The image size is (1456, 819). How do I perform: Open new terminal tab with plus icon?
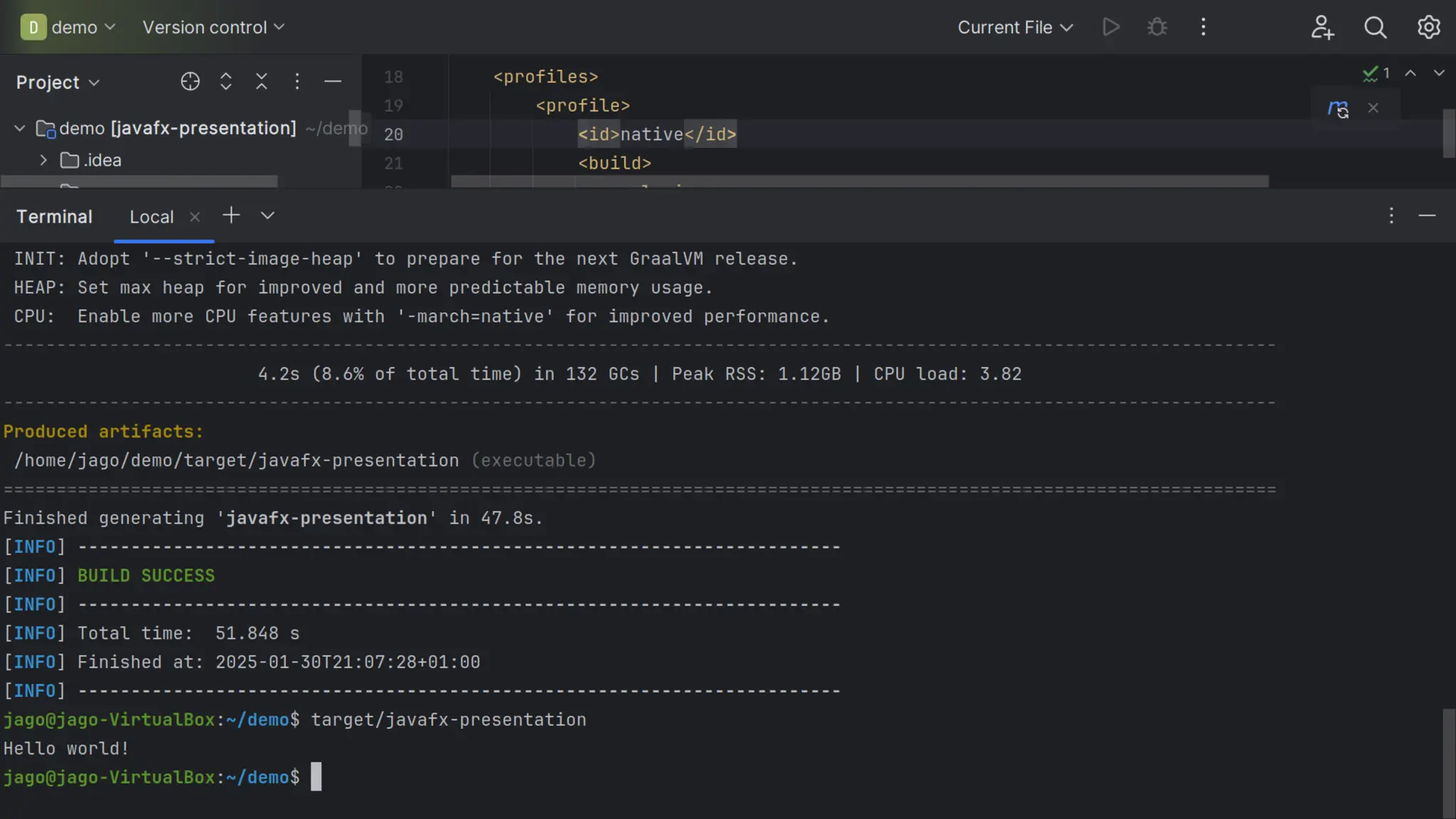pos(231,215)
